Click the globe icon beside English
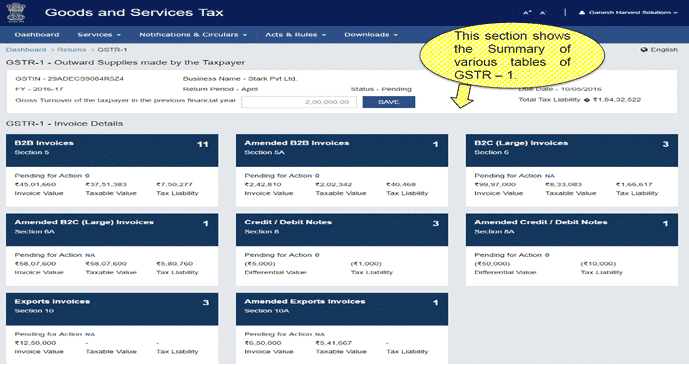Image resolution: width=689 pixels, height=365 pixels. pos(644,50)
